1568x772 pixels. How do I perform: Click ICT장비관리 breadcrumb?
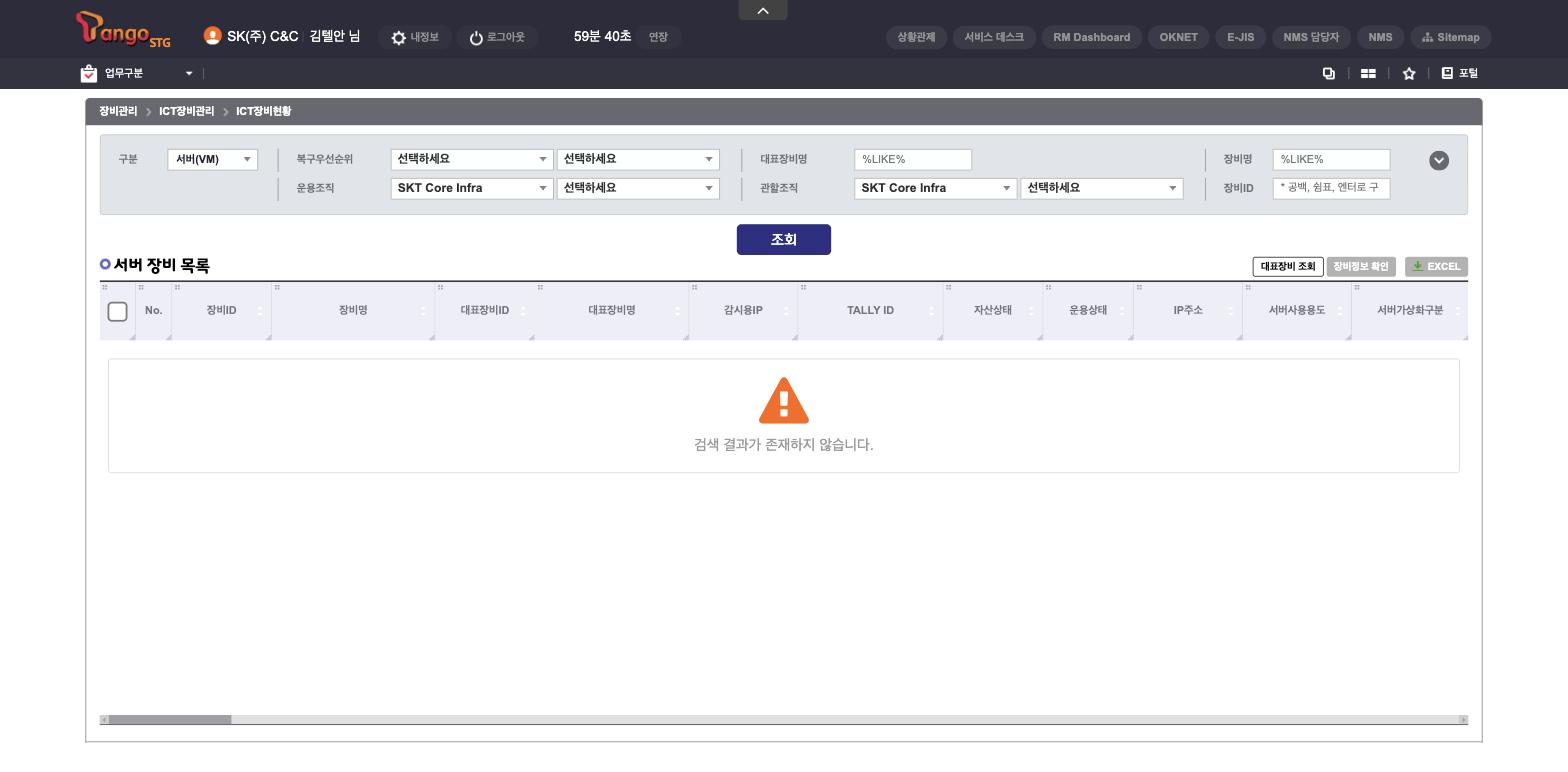[186, 111]
